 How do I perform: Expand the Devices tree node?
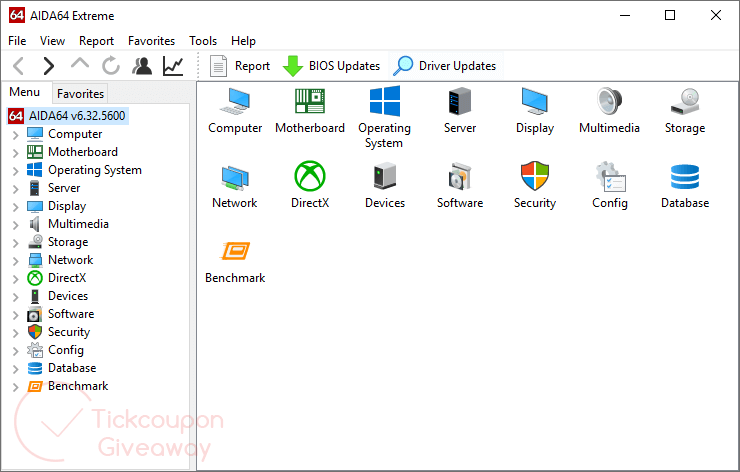coord(16,297)
